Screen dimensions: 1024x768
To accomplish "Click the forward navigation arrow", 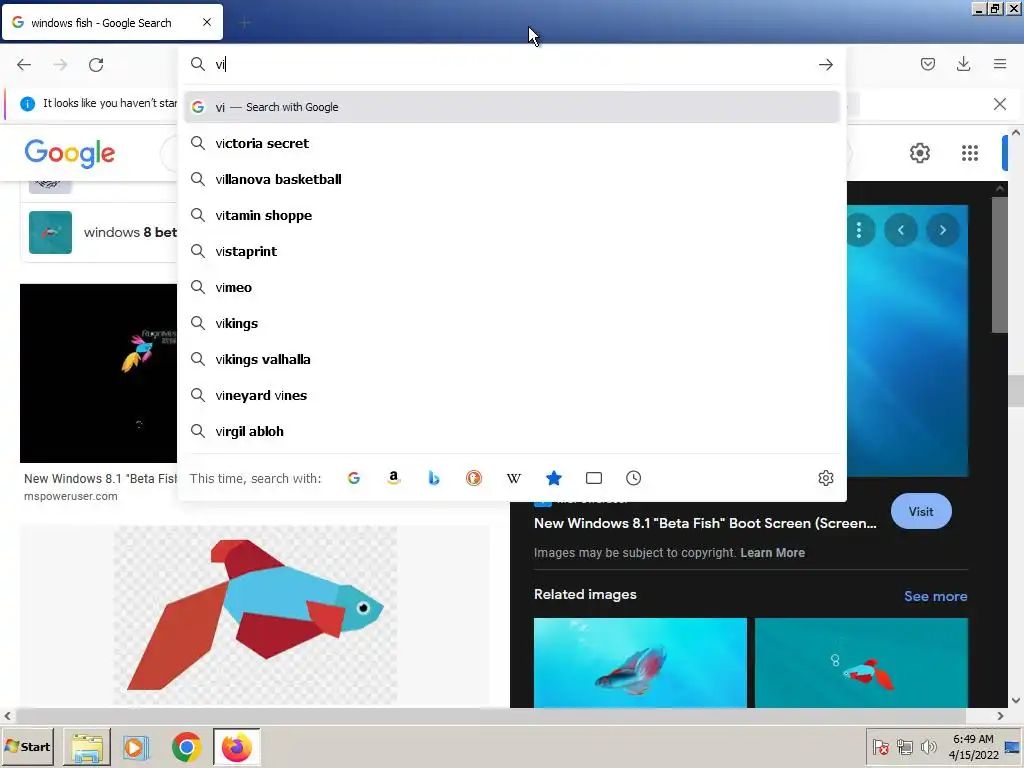I will coord(60,65).
